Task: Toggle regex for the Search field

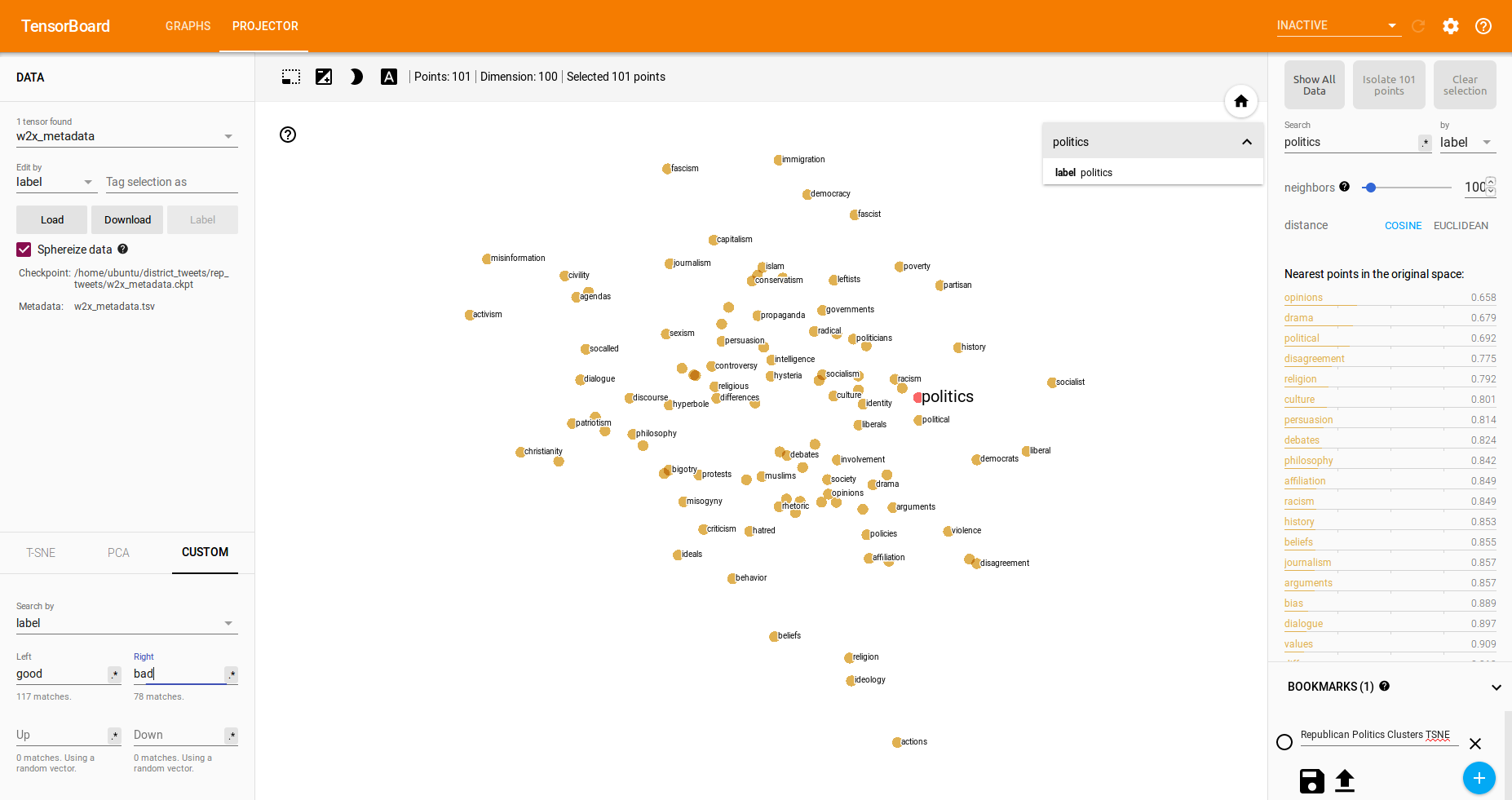Action: pyautogui.click(x=1425, y=143)
